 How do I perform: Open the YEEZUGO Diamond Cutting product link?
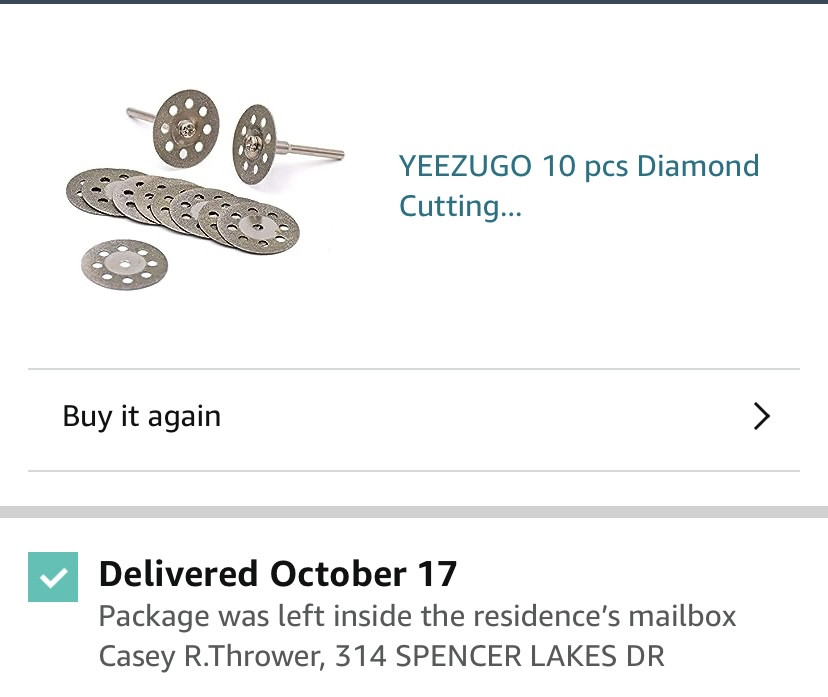(578, 185)
